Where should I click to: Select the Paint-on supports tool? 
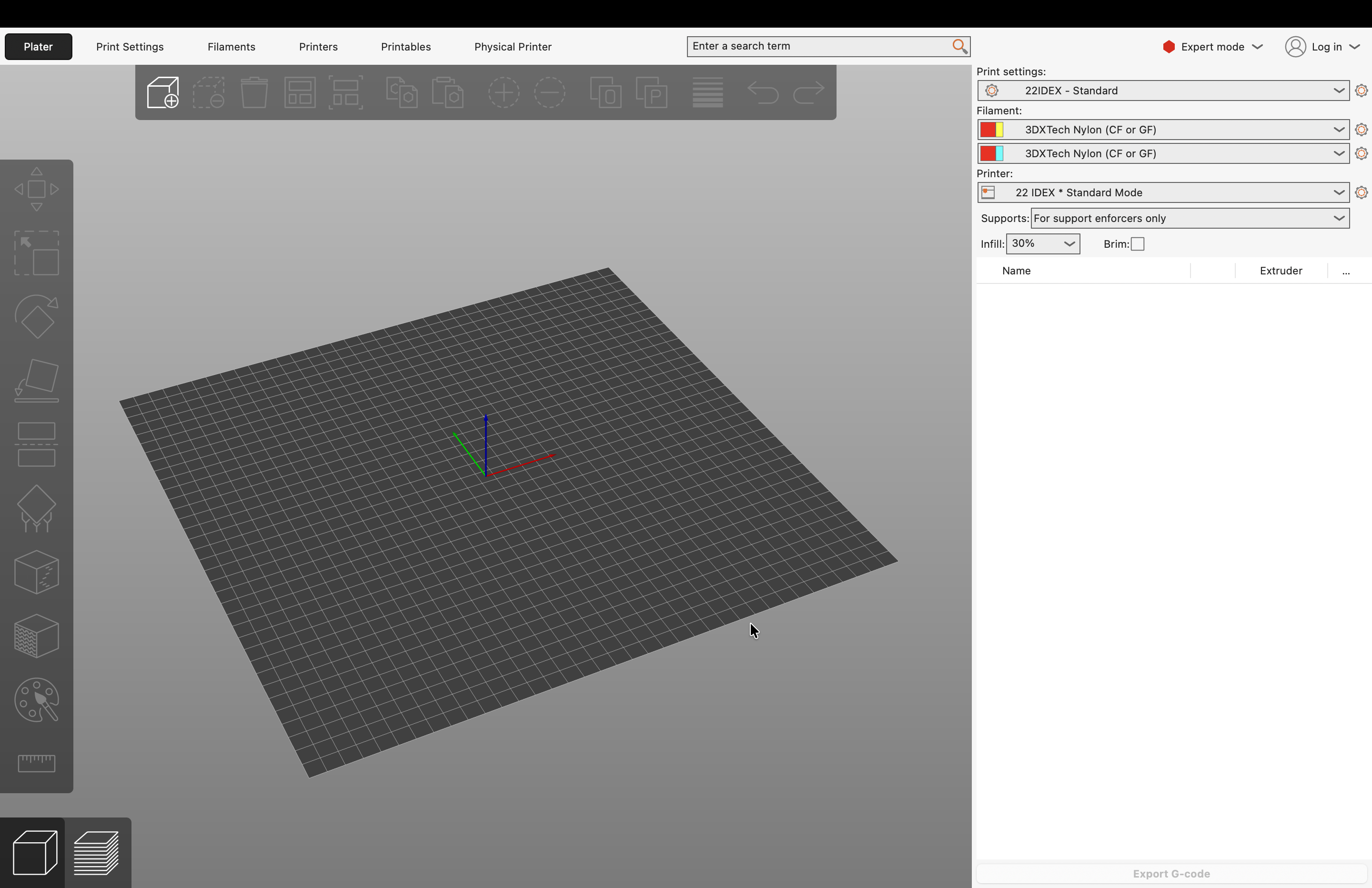tap(36, 509)
